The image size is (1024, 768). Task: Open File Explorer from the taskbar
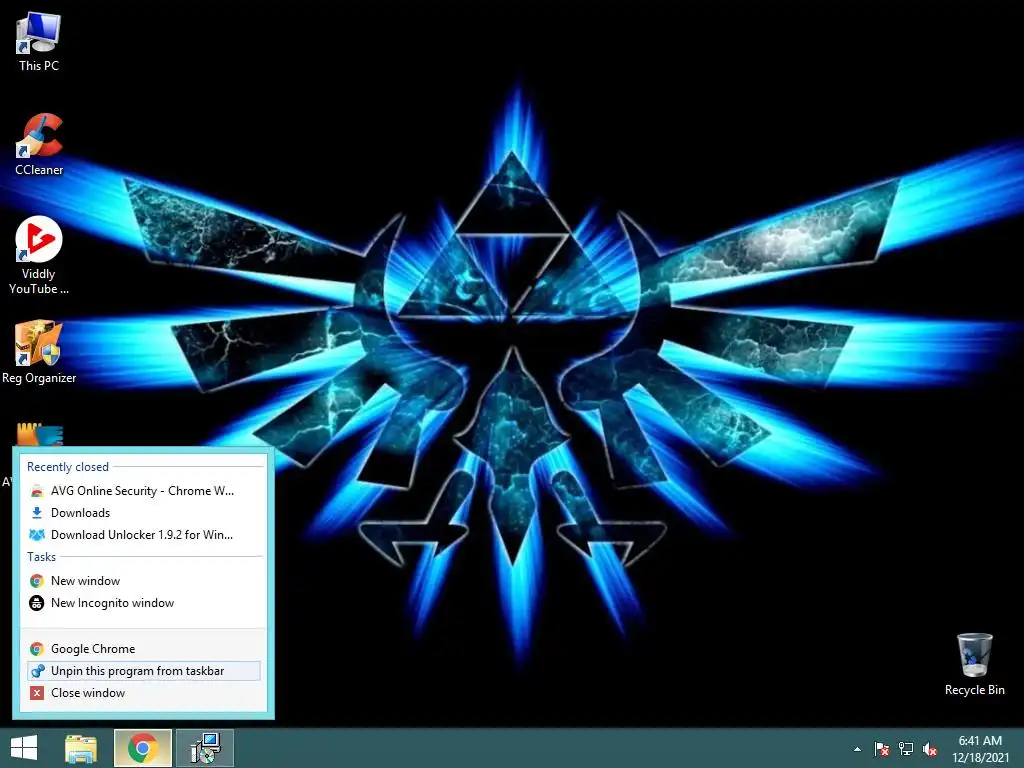[81, 748]
